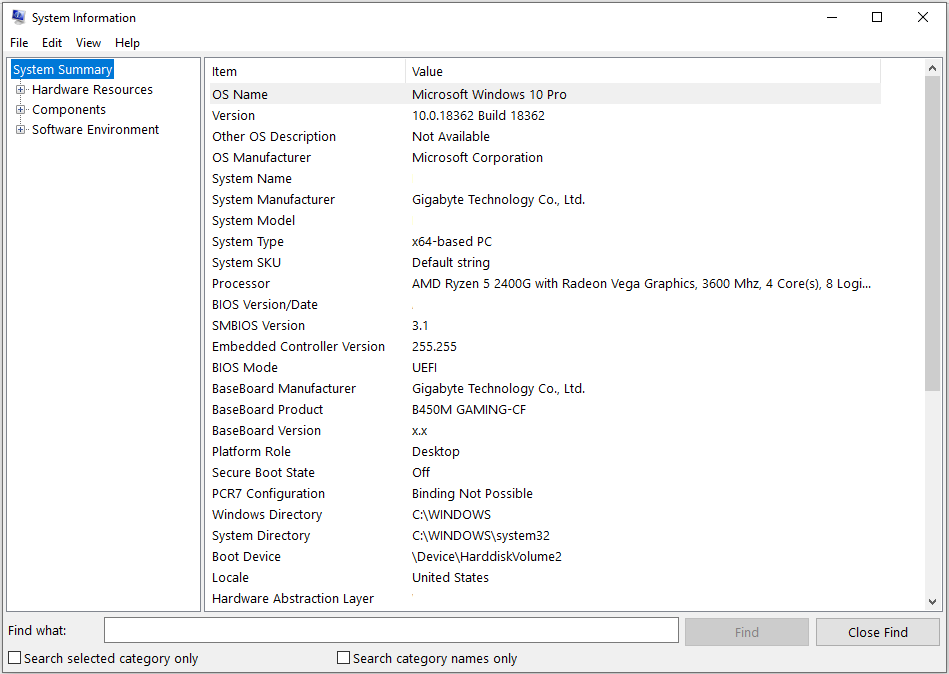The height and width of the screenshot is (674, 949).
Task: Click the Value column header
Action: (x=643, y=71)
